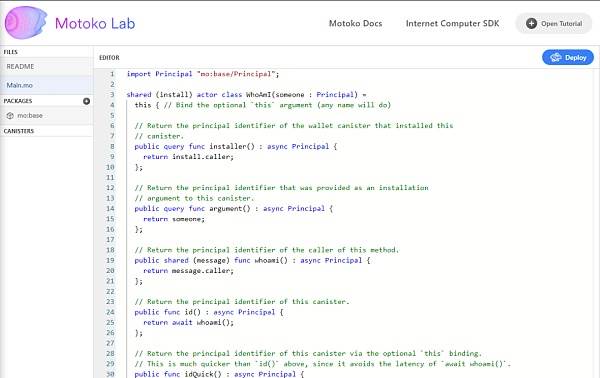Click the CANISTERS section header

click(x=19, y=131)
